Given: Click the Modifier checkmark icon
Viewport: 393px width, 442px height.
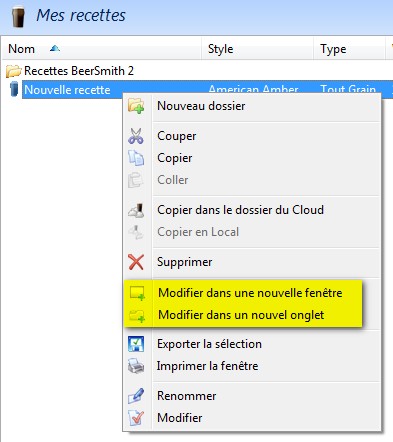Looking at the screenshot, I should 136,418.
